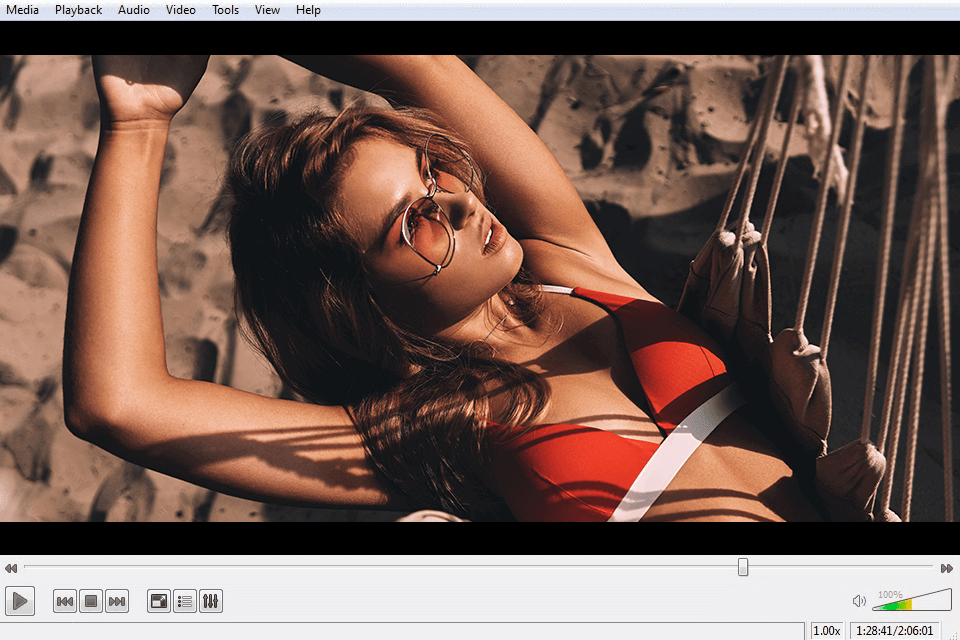
Task: Mute audio via the speaker icon
Action: [858, 601]
